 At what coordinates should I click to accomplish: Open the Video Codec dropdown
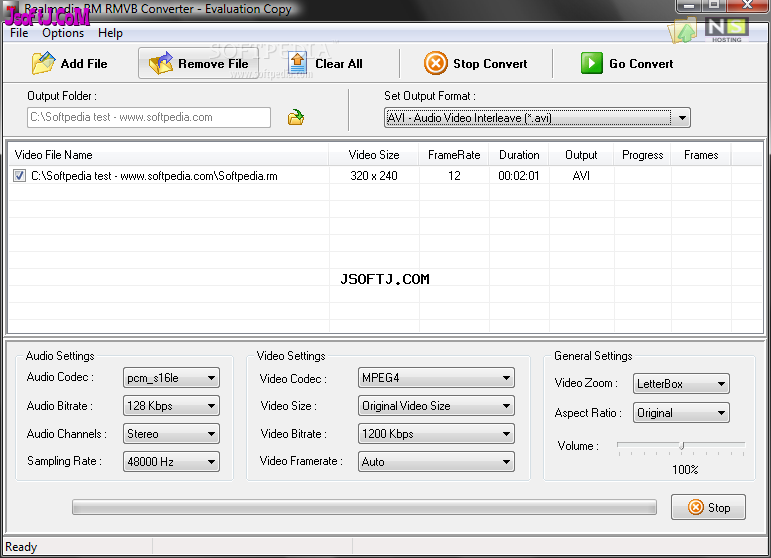(x=436, y=378)
